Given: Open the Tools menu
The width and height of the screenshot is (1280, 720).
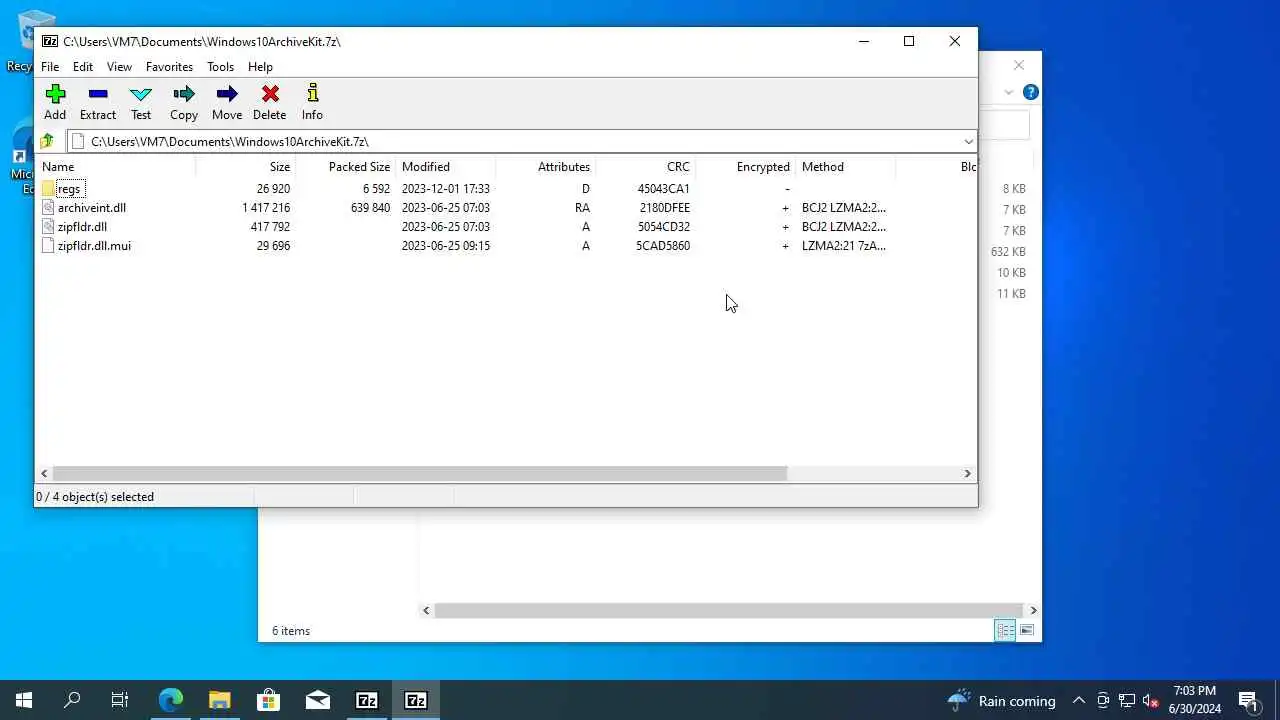Looking at the screenshot, I should pyautogui.click(x=220, y=67).
